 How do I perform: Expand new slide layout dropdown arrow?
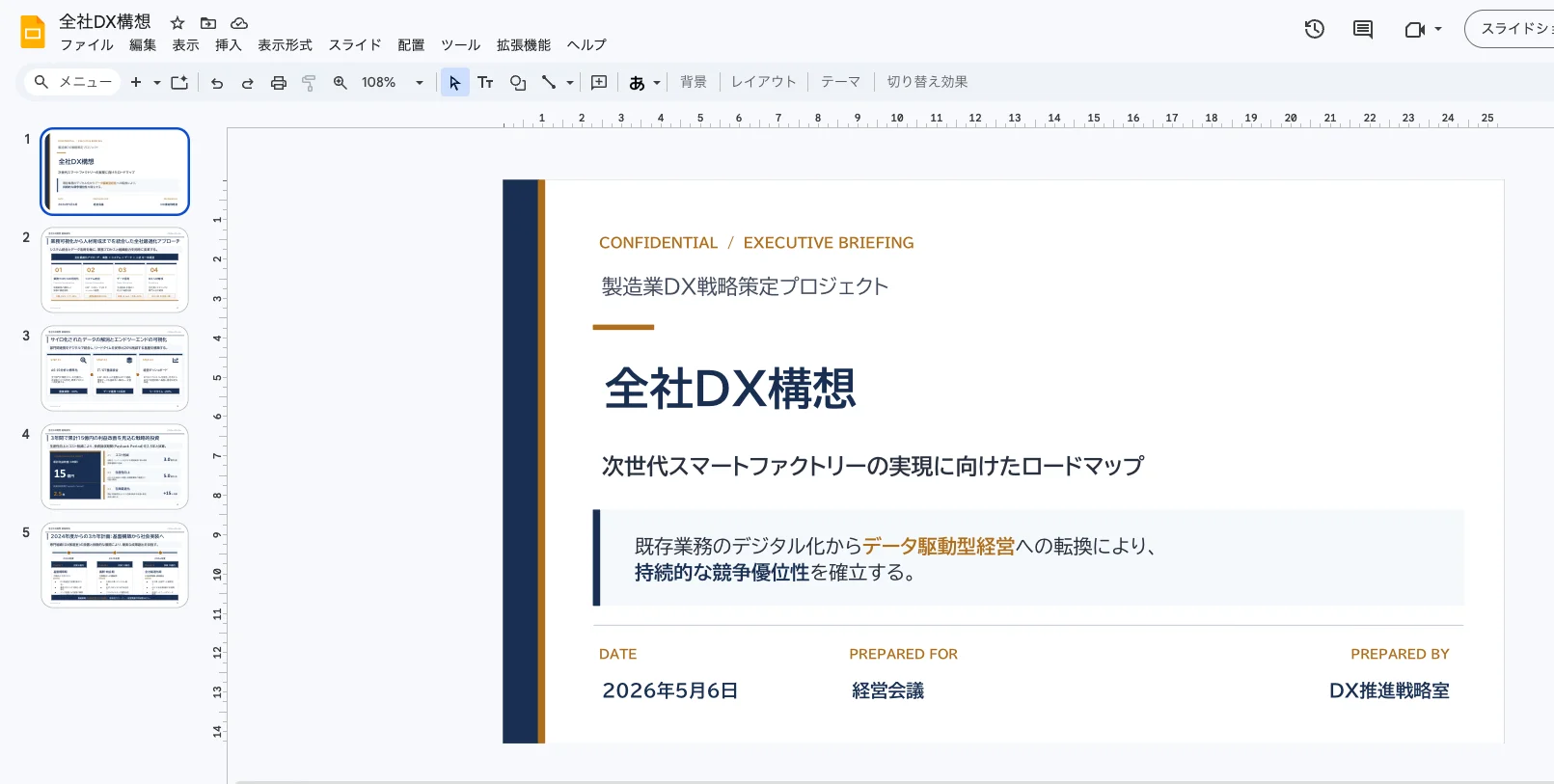point(156,82)
